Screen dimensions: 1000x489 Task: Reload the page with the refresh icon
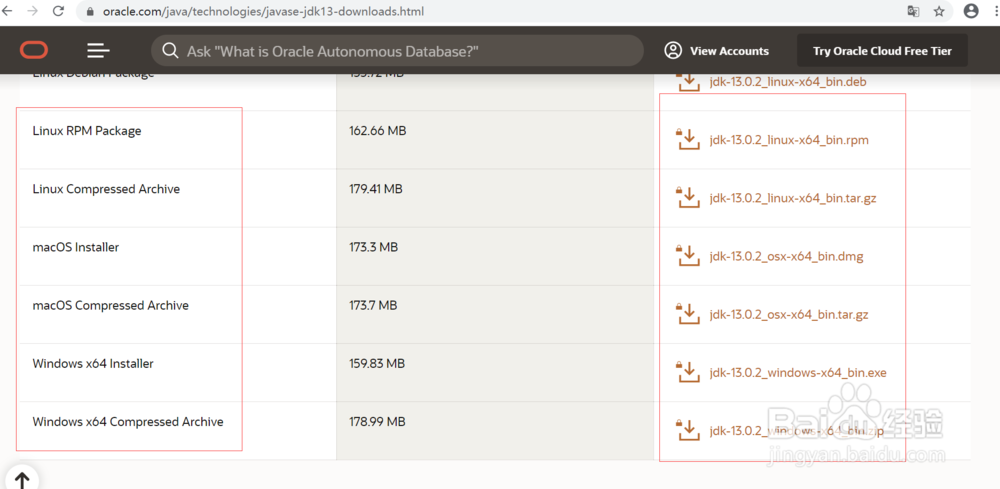click(58, 11)
